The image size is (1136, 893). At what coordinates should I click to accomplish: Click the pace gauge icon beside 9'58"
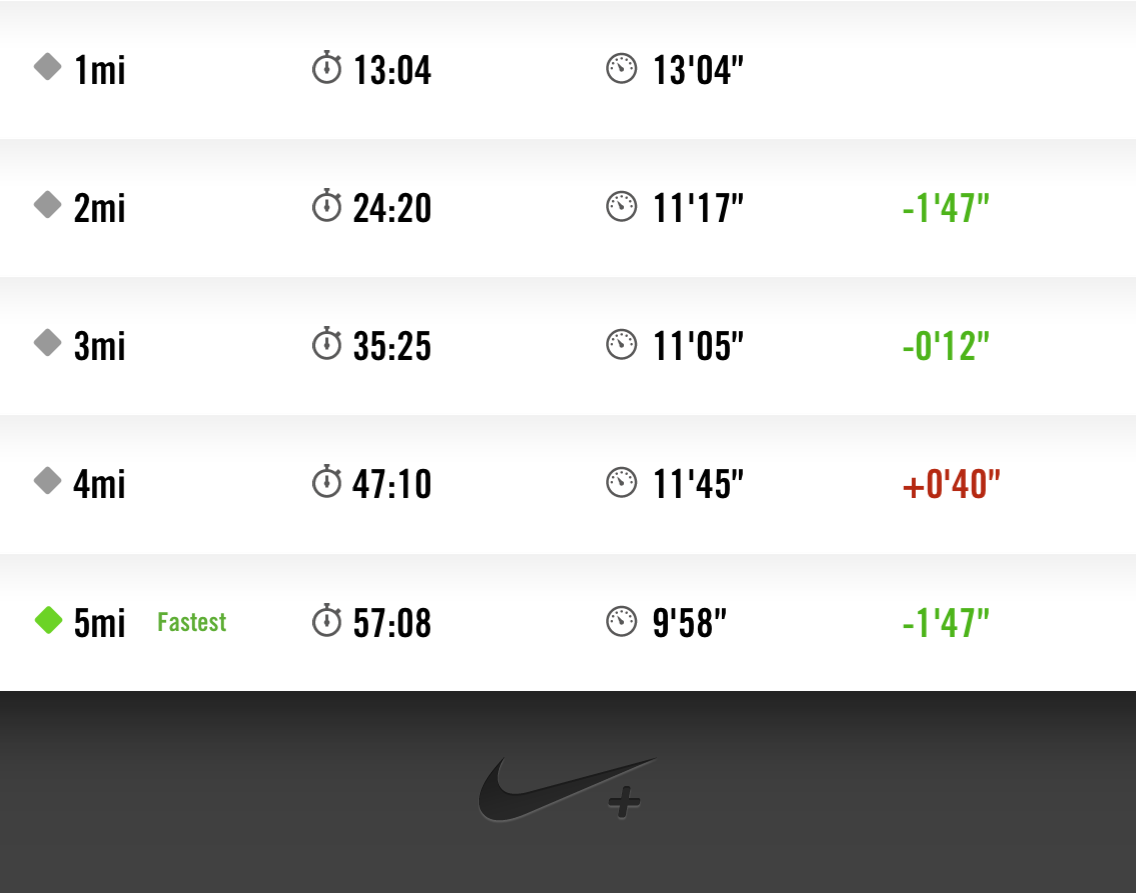pos(621,621)
